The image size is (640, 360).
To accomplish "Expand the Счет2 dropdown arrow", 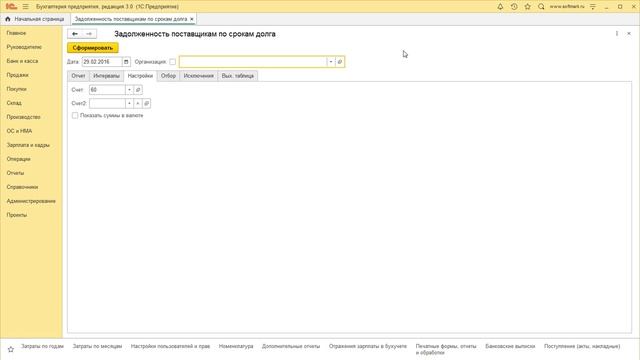I will coord(129,104).
